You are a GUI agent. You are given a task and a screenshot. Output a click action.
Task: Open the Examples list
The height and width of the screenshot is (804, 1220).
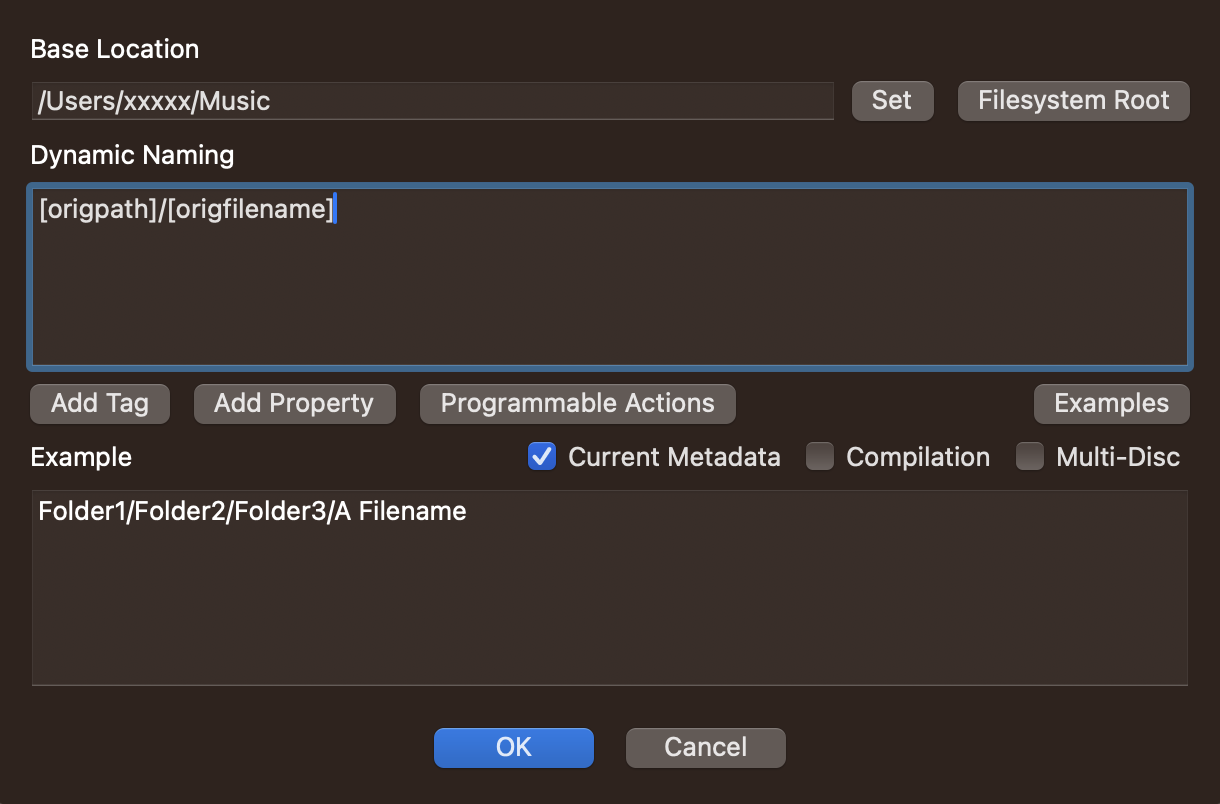click(x=1111, y=404)
